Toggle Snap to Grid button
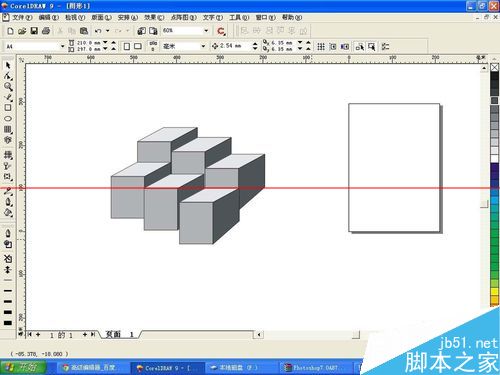The height and width of the screenshot is (375, 500). pyautogui.click(x=321, y=47)
